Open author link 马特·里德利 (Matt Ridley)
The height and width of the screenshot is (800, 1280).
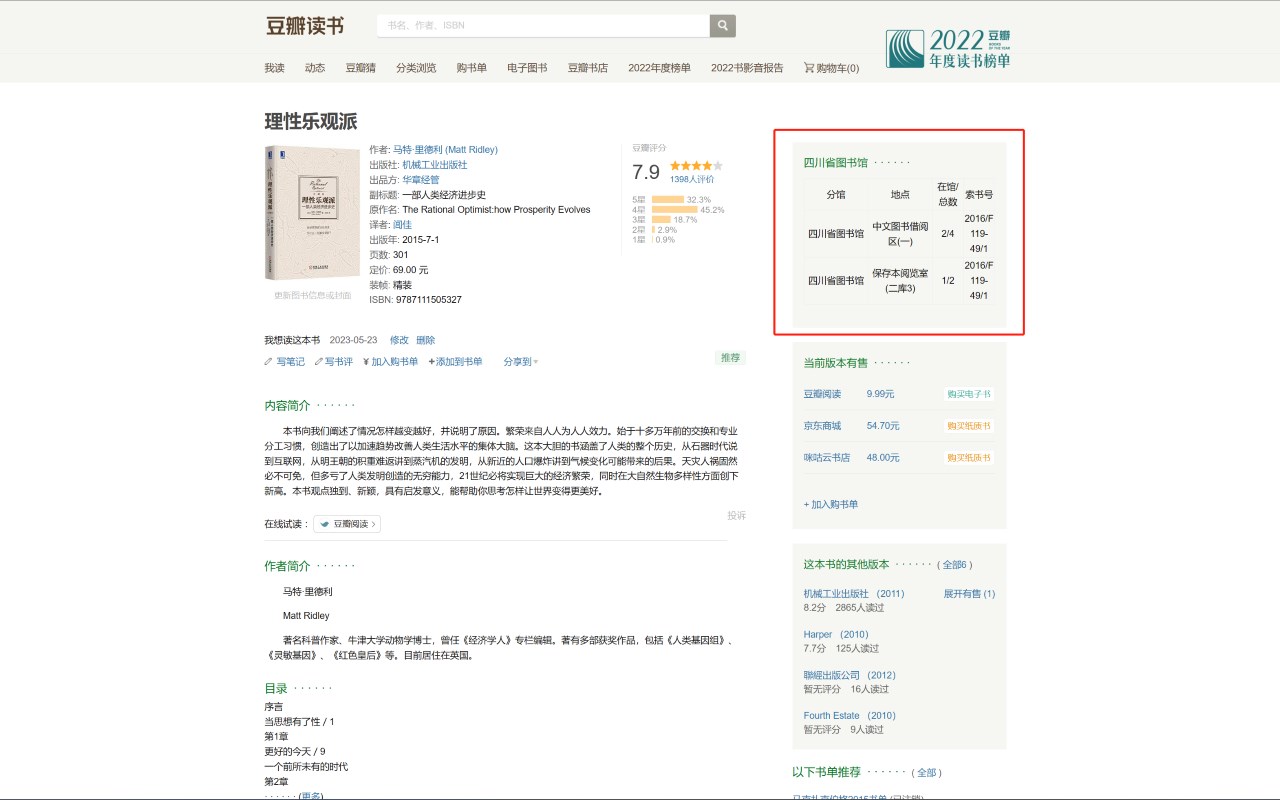pyautogui.click(x=445, y=150)
